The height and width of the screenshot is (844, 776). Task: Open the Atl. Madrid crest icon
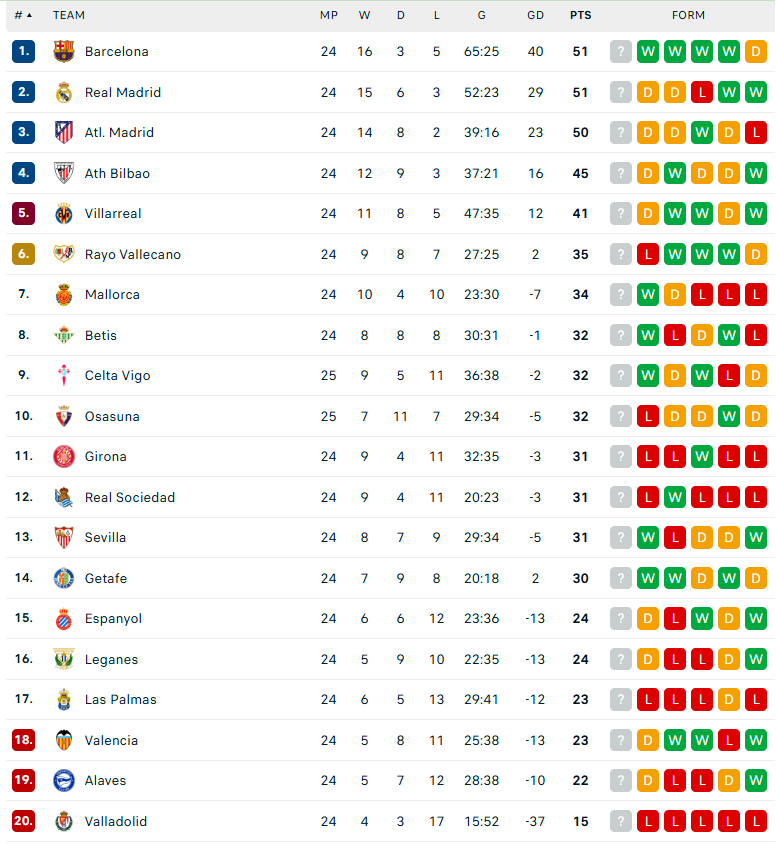pyautogui.click(x=64, y=132)
